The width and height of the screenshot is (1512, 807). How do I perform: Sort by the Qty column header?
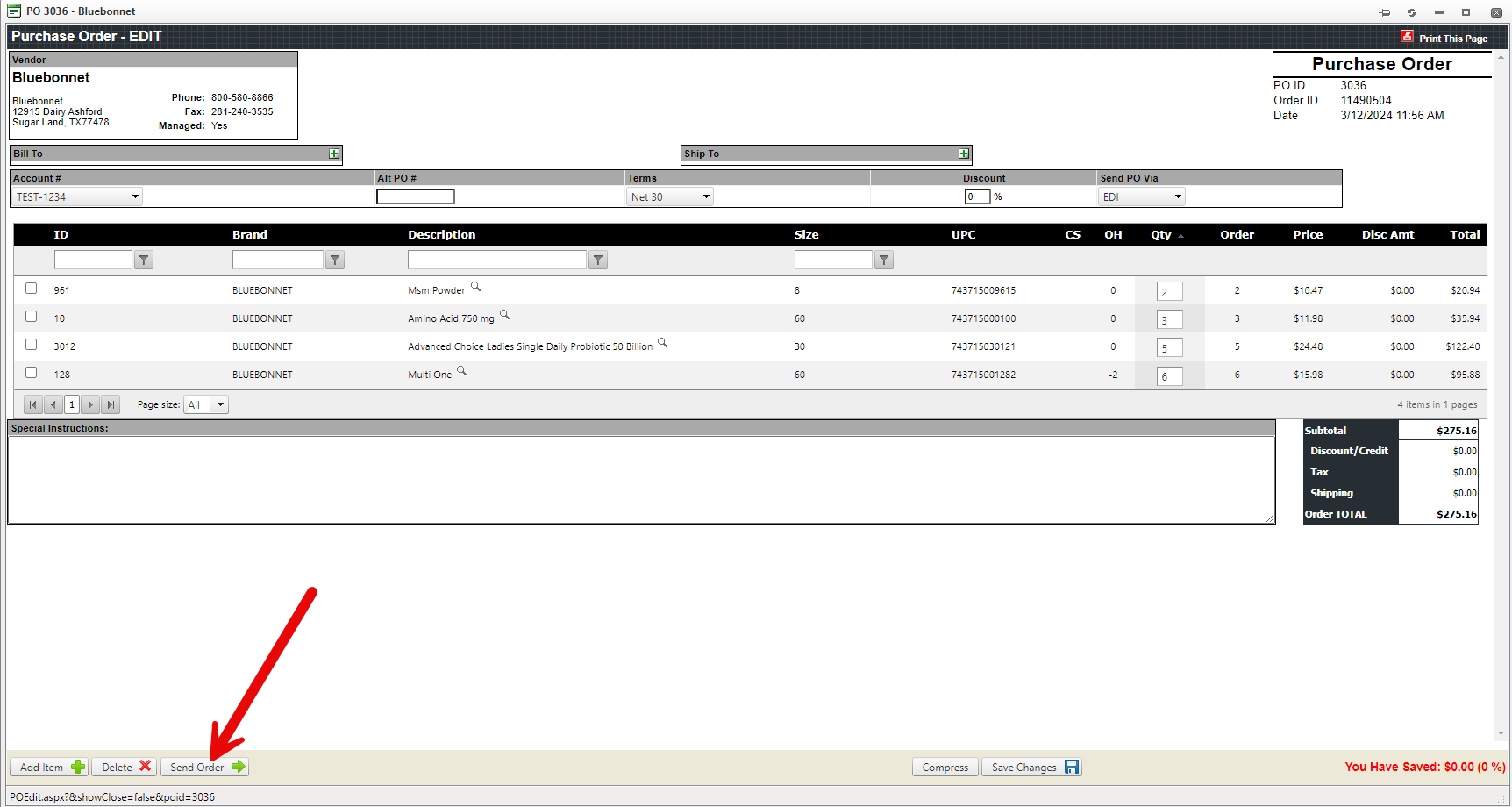coord(1161,235)
